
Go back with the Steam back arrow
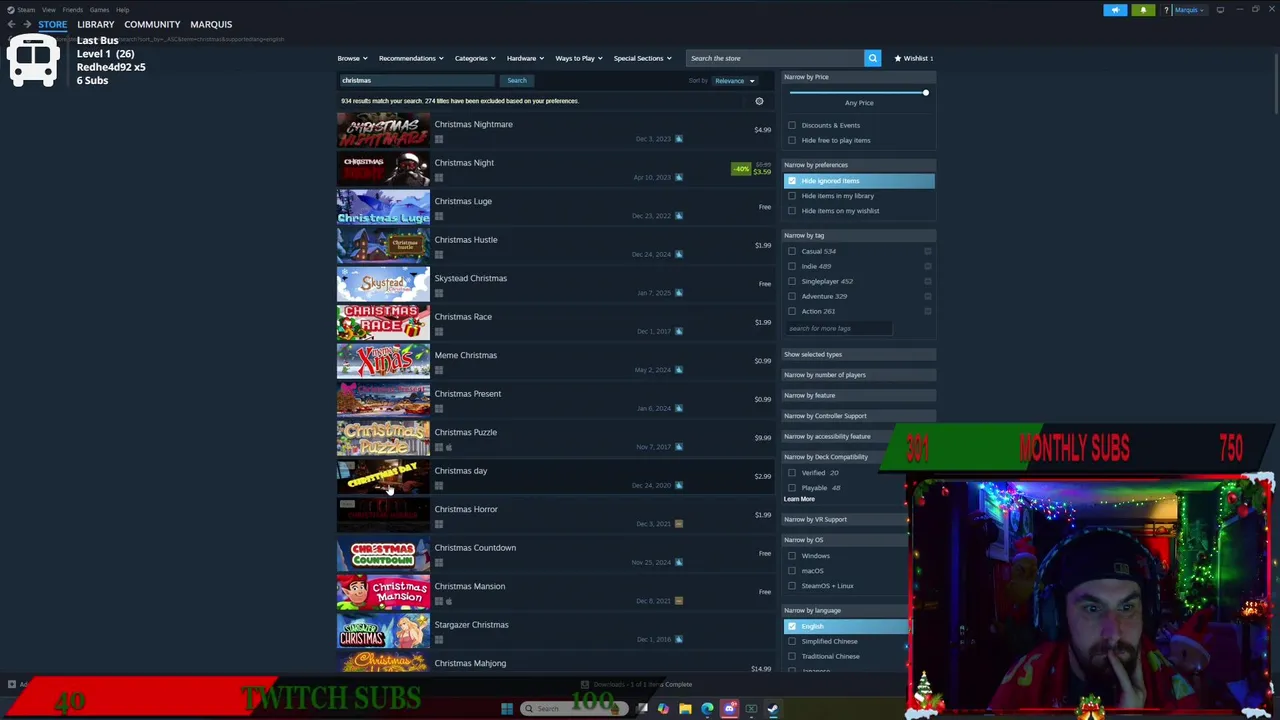click(11, 24)
